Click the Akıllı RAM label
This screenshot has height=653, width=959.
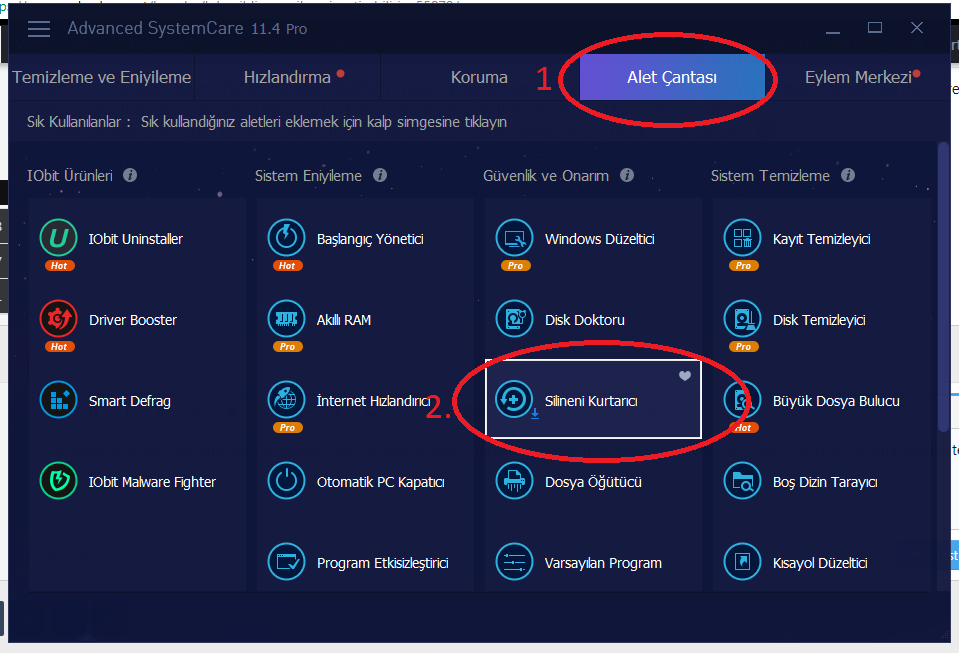point(344,320)
